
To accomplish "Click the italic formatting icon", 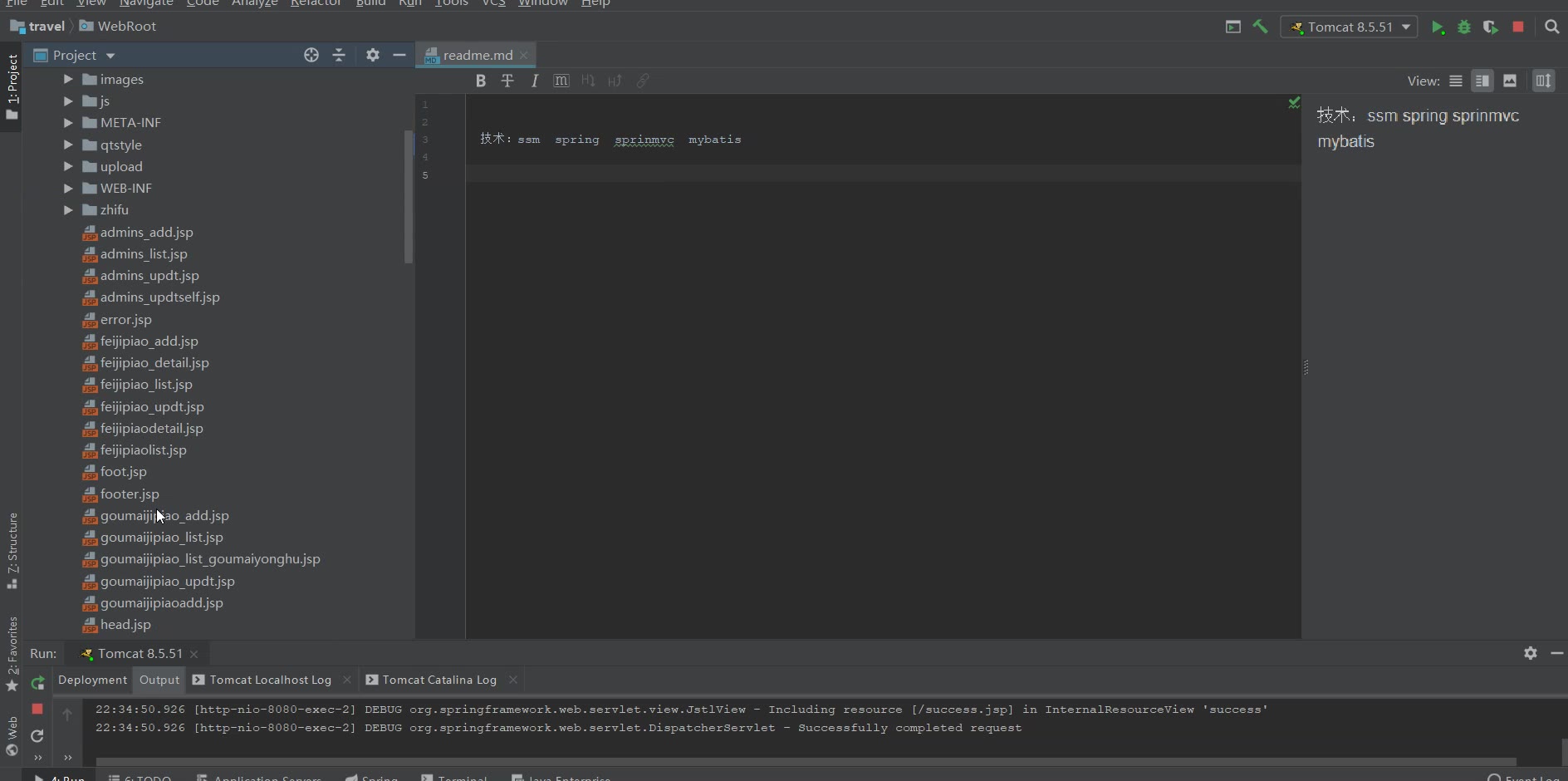I will pos(534,81).
